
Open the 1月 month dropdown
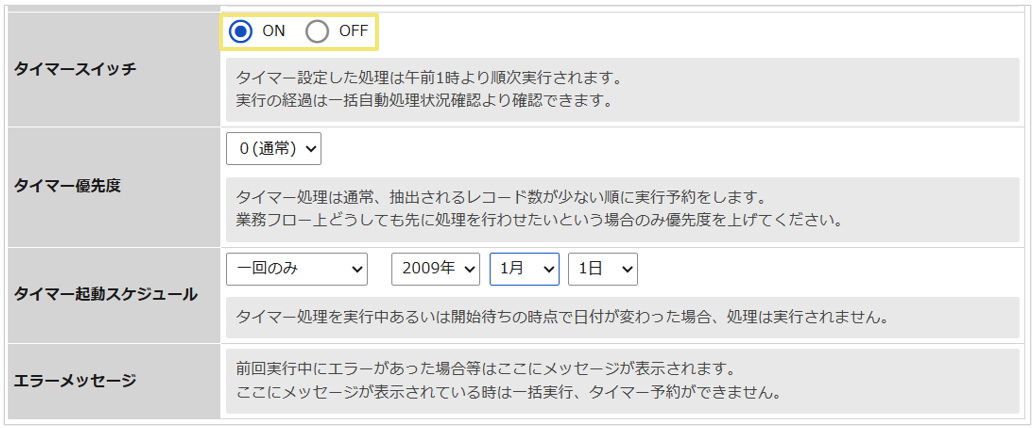[x=525, y=269]
